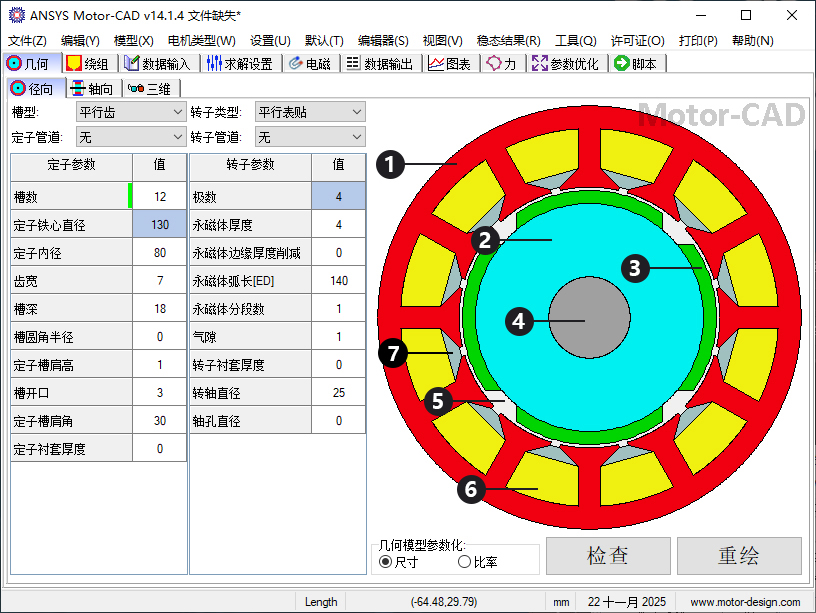The image size is (816, 613).
Task: Open the 脚本 script tab
Action: (636, 63)
